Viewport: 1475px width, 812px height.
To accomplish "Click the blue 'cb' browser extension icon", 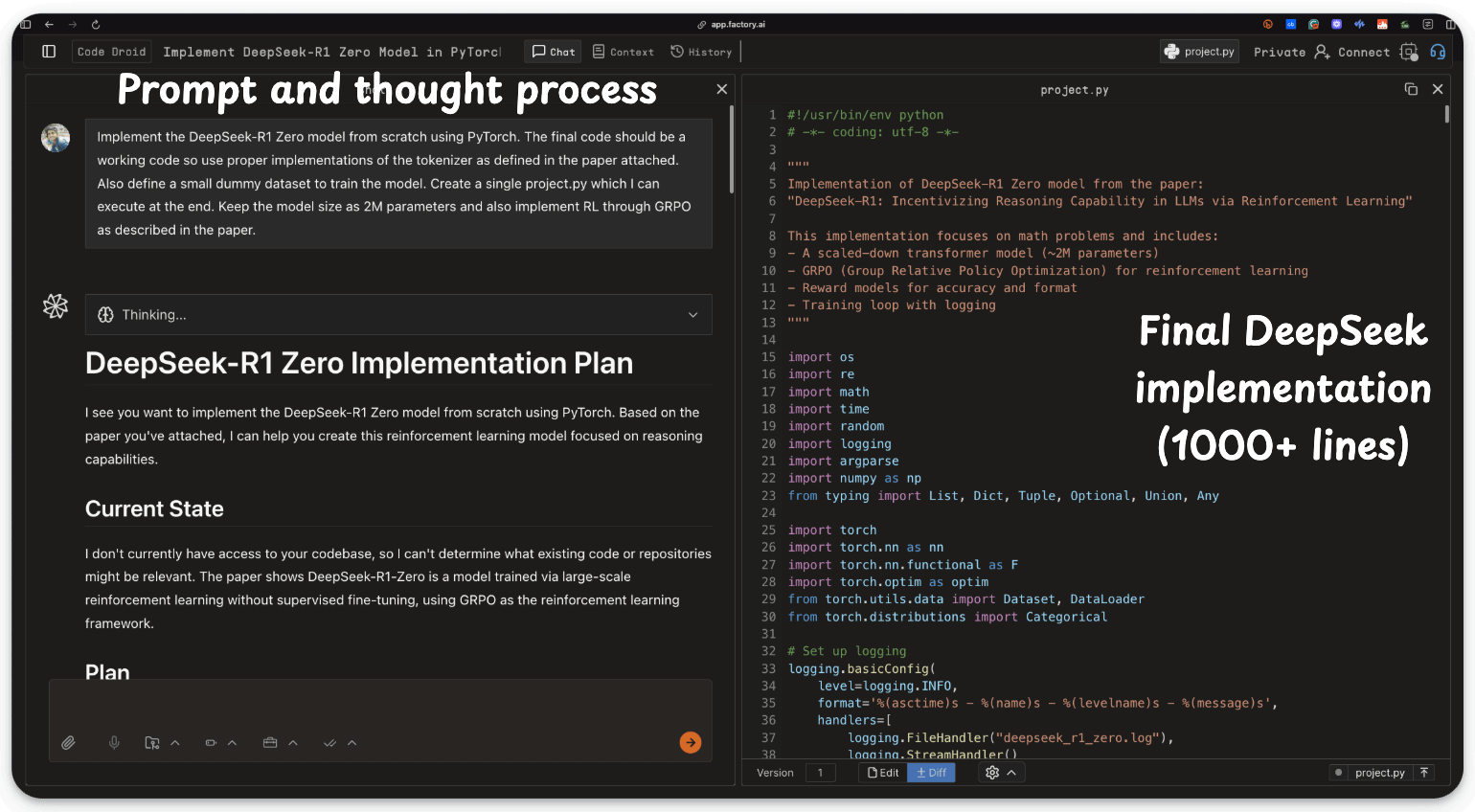I will tap(1290, 24).
